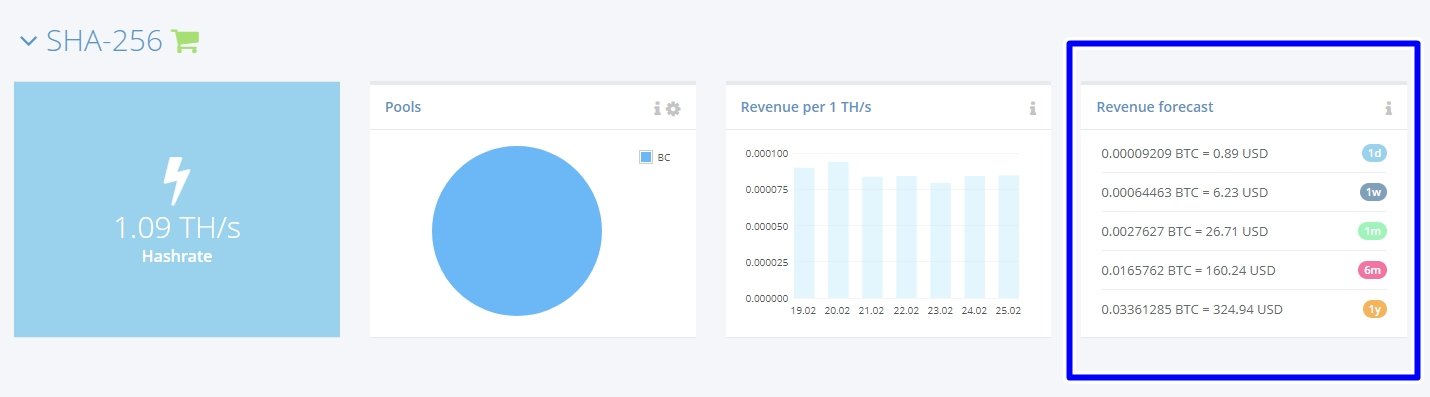This screenshot has height=397, width=1430.
Task: Click the lightning bolt hashrate icon
Action: tap(177, 182)
